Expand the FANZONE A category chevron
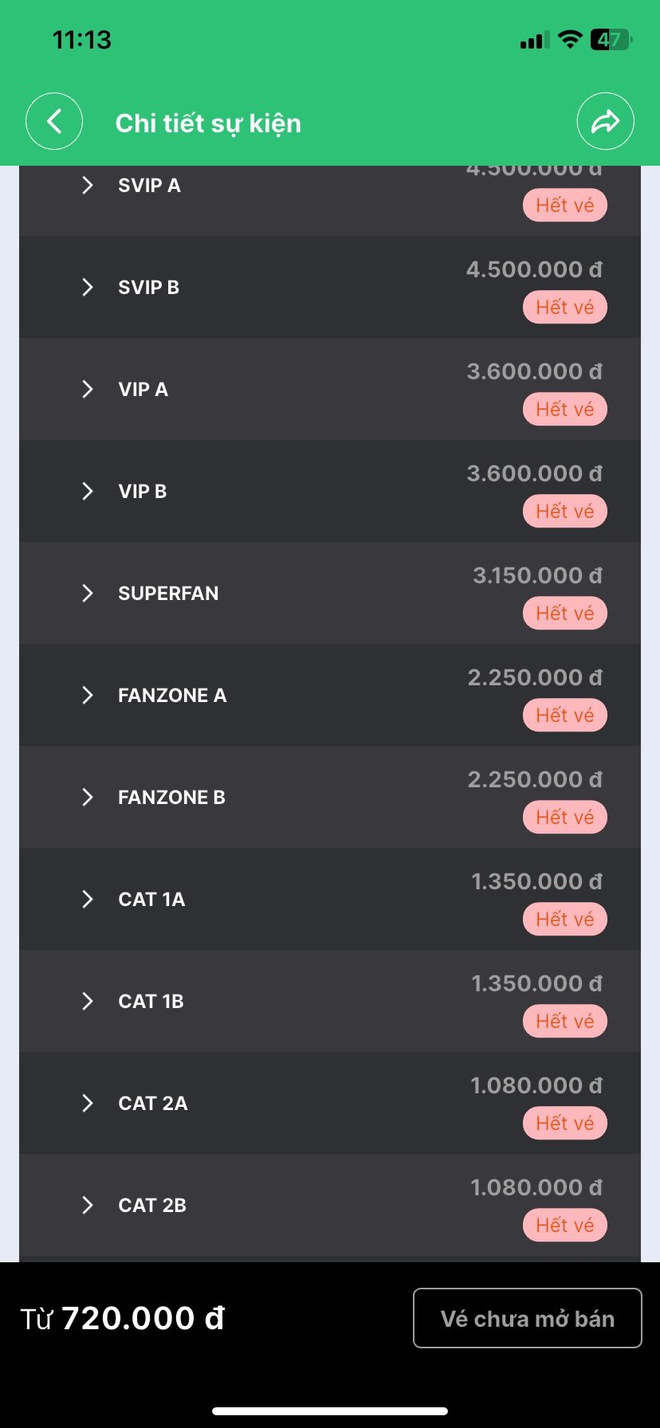This screenshot has height=1428, width=660. coord(87,695)
